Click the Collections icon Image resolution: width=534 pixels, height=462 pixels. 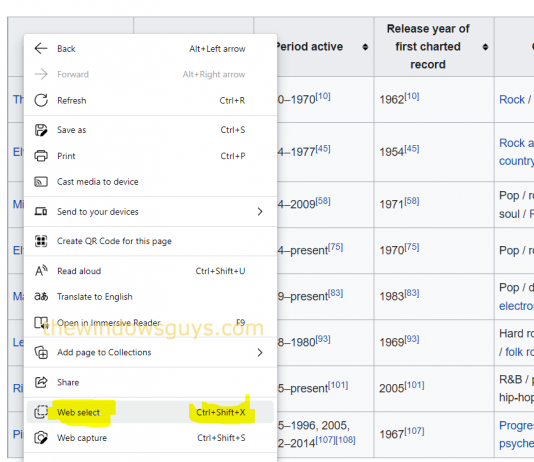click(41, 352)
